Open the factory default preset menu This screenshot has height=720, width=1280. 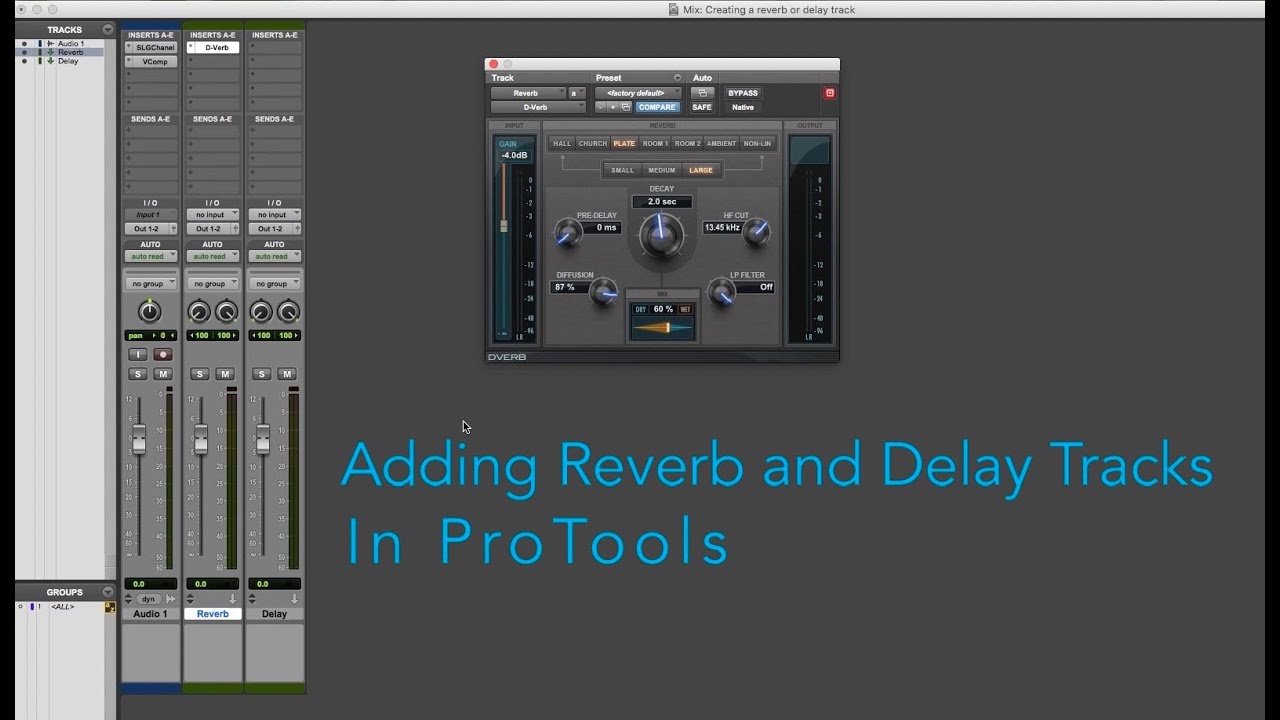tap(637, 93)
